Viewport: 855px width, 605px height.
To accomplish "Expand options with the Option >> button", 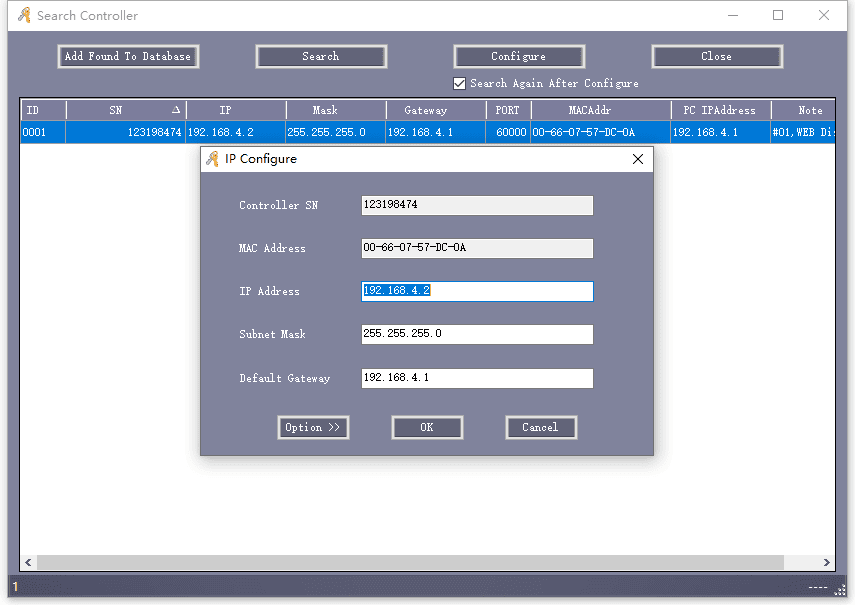I will tap(312, 428).
